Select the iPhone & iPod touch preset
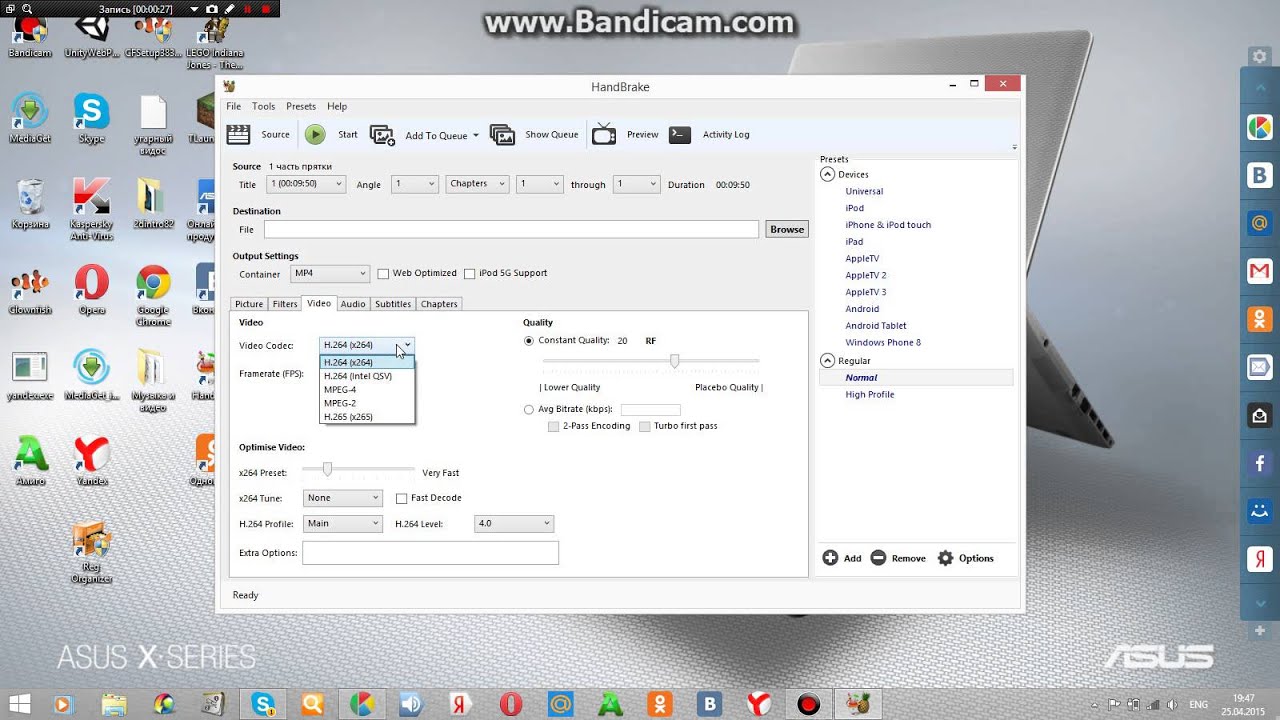The width and height of the screenshot is (1280, 720). [888, 225]
